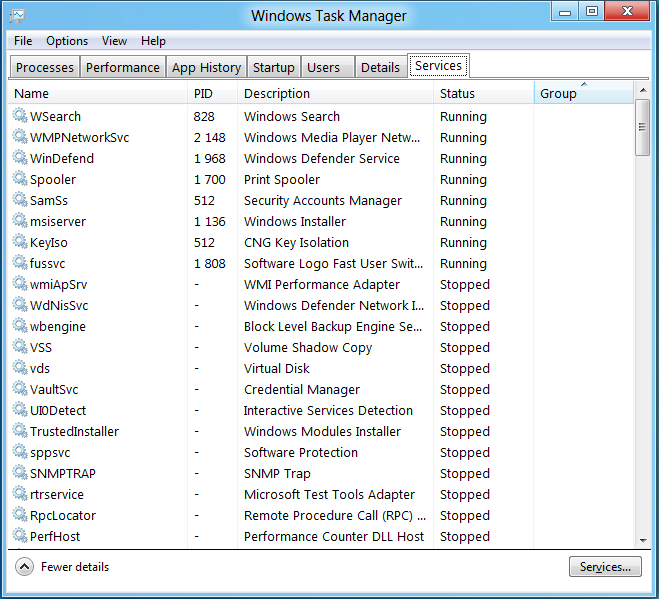This screenshot has width=659, height=599.
Task: Select the 'Windows Defender Service' description
Action: [x=322, y=158]
